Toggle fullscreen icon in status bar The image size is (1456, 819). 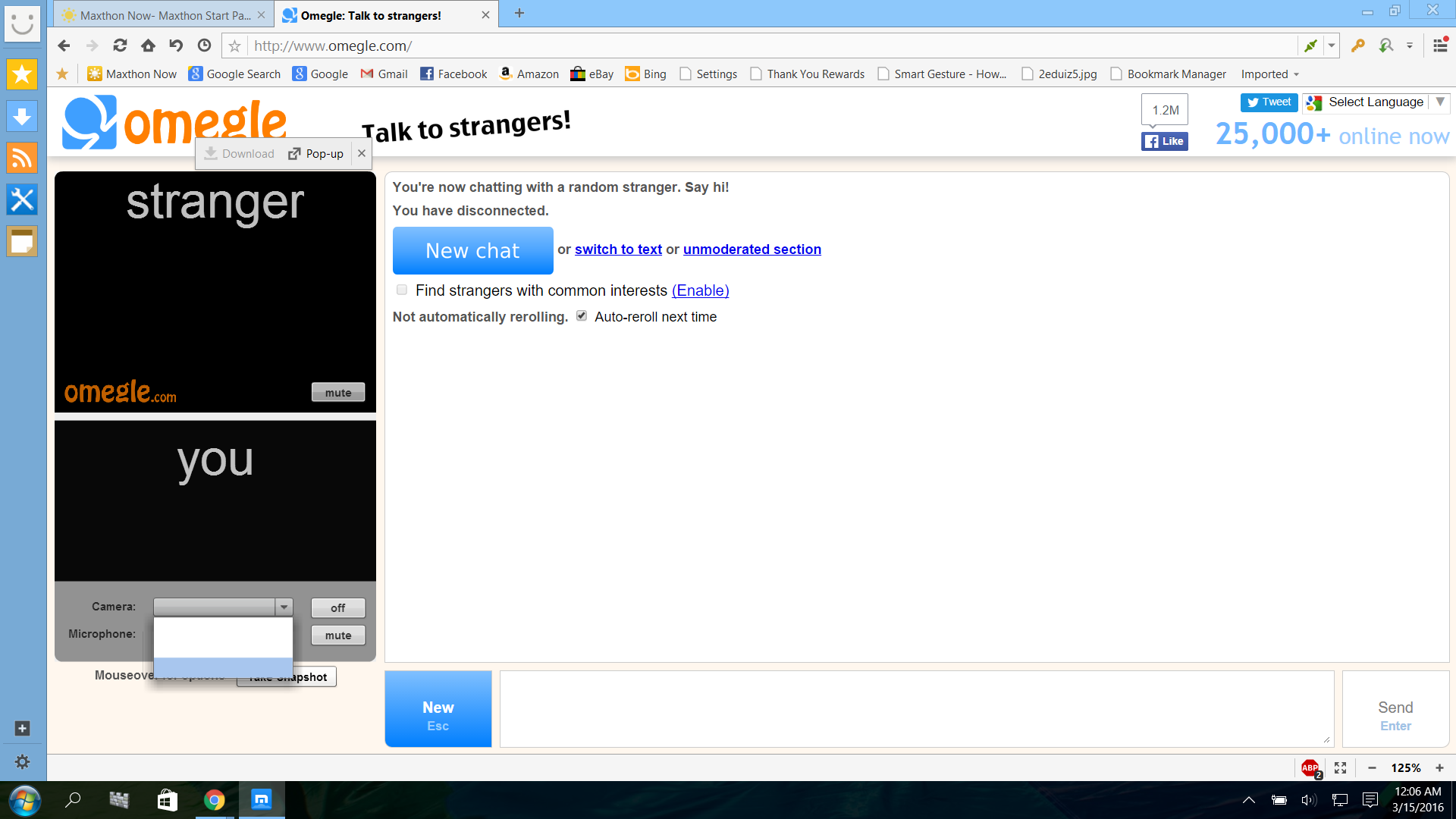1340,768
